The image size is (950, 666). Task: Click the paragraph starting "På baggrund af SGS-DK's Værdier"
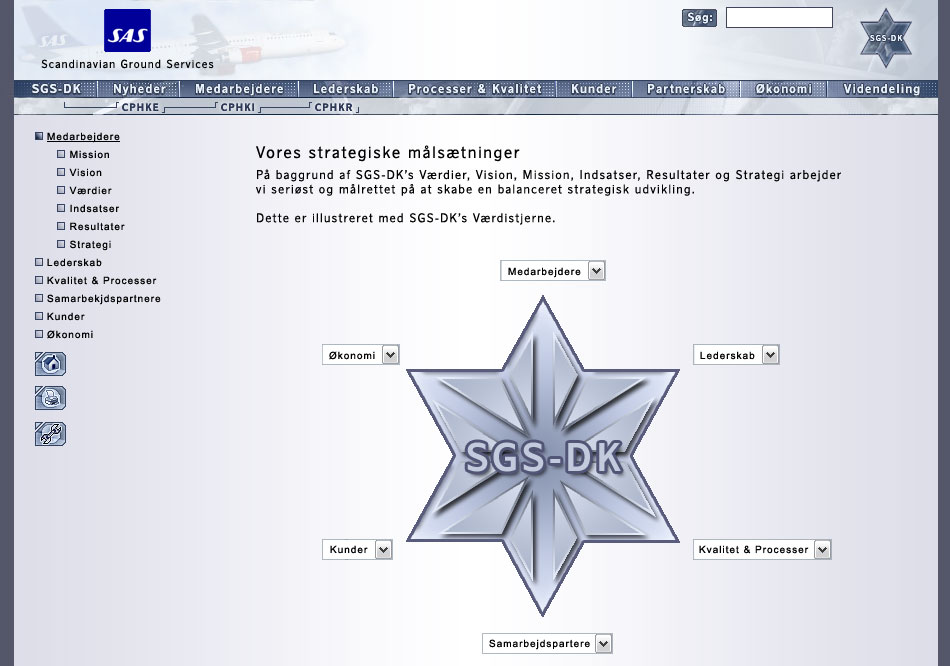[548, 182]
